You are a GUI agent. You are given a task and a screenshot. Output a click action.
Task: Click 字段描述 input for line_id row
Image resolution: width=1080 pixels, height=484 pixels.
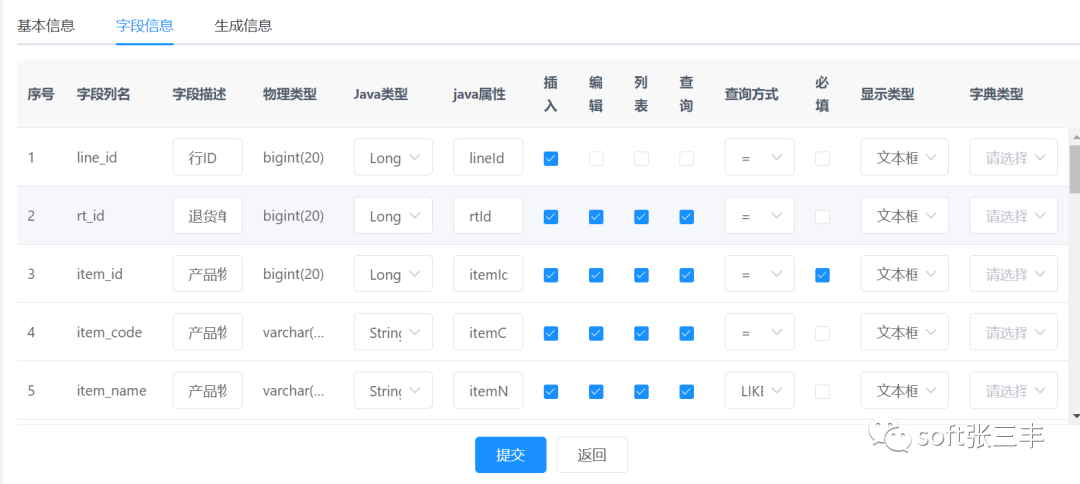208,158
